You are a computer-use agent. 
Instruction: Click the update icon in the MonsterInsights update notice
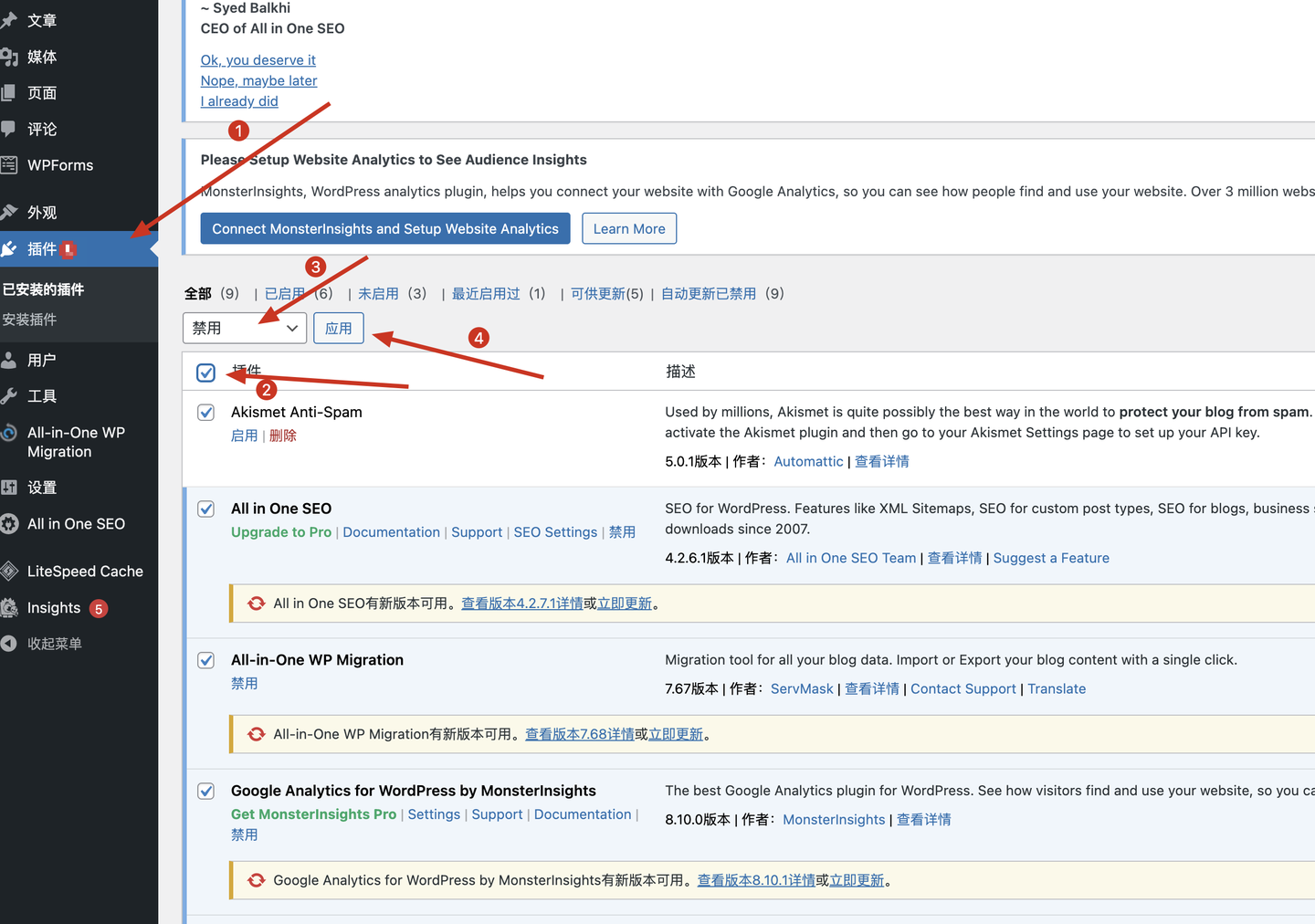tap(257, 880)
